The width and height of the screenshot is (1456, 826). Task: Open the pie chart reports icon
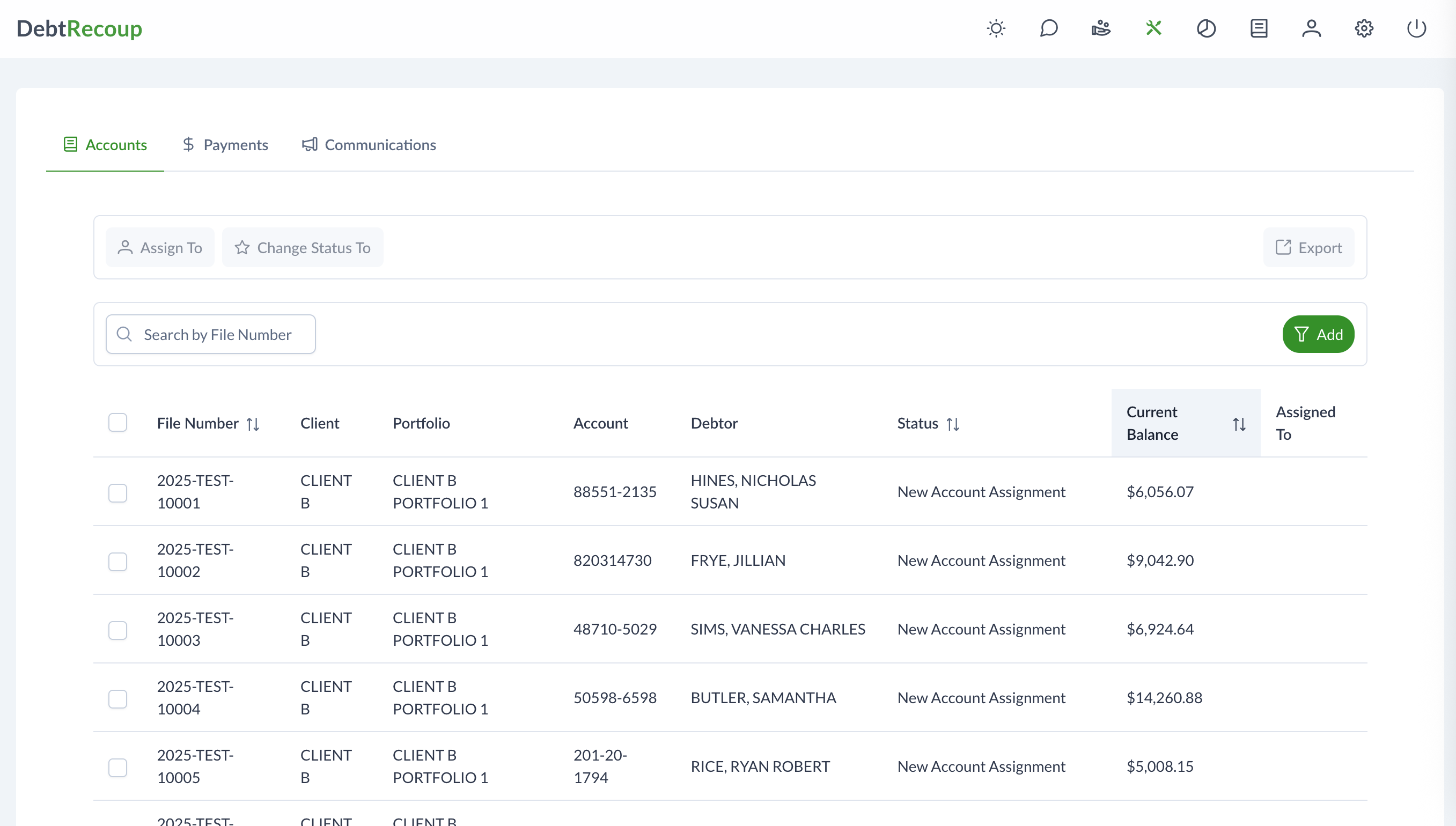point(1207,28)
